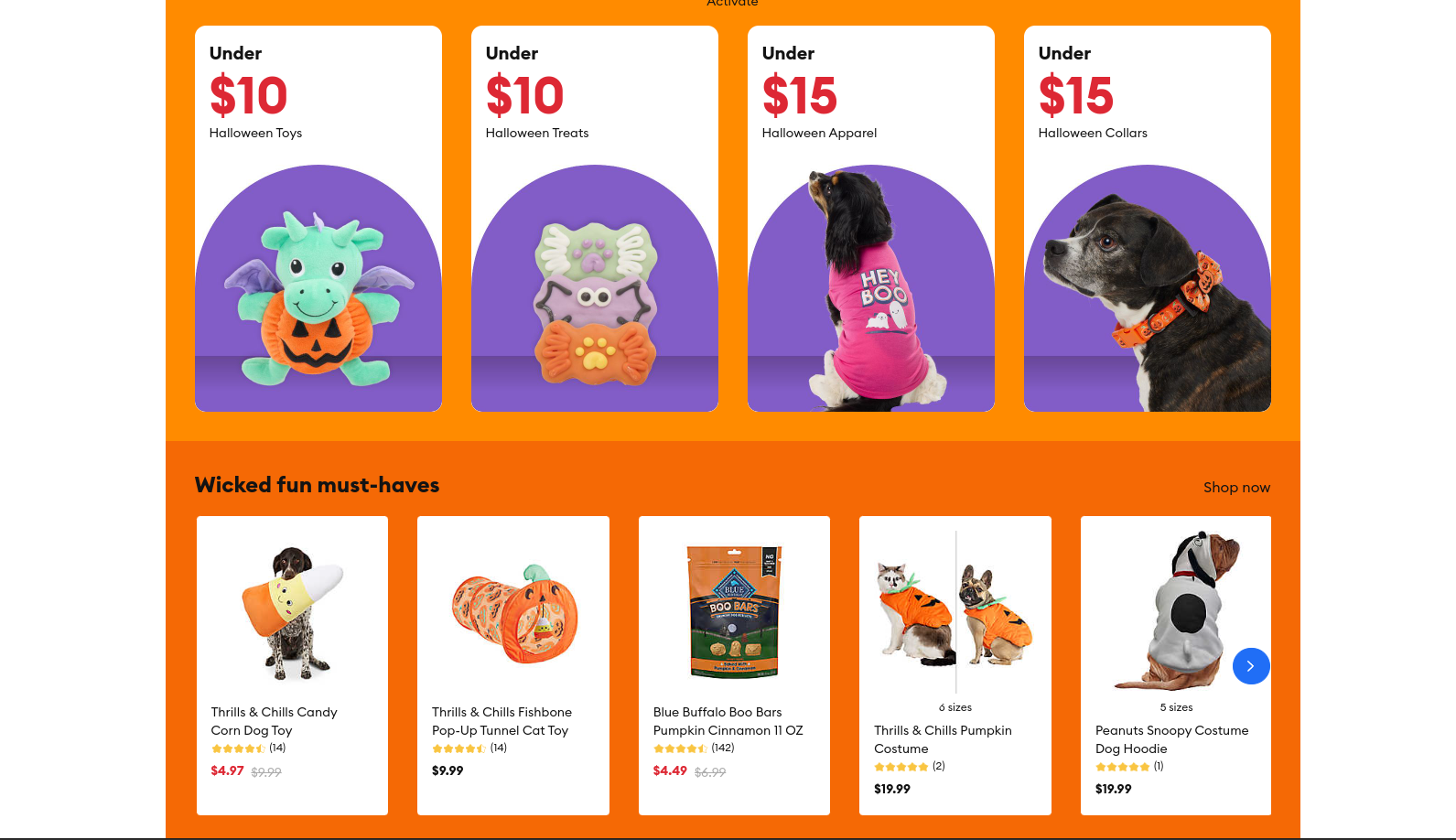Click the pumpkin tunnel cat toy image

pyautogui.click(x=514, y=612)
